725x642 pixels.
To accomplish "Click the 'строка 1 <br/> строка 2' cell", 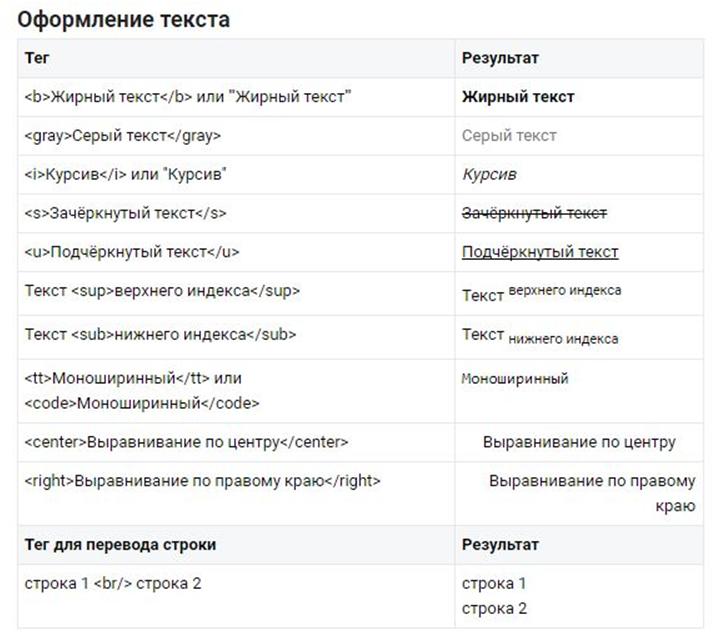I will click(x=236, y=596).
